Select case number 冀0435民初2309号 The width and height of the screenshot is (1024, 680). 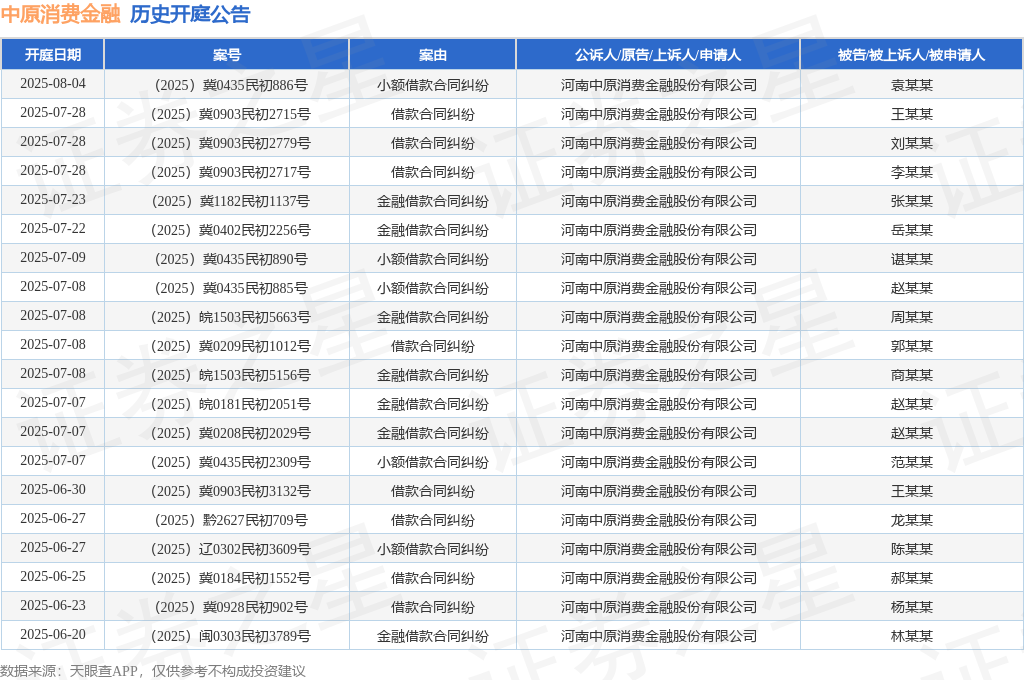[231, 462]
